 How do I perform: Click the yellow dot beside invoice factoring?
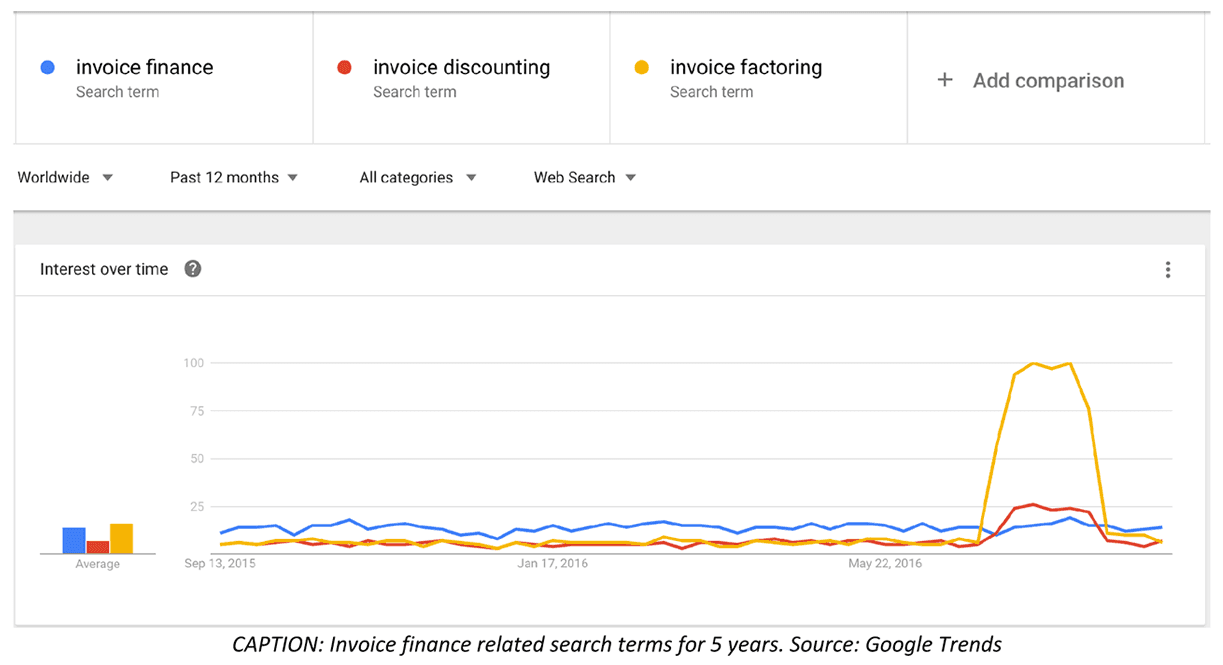pyautogui.click(x=641, y=68)
